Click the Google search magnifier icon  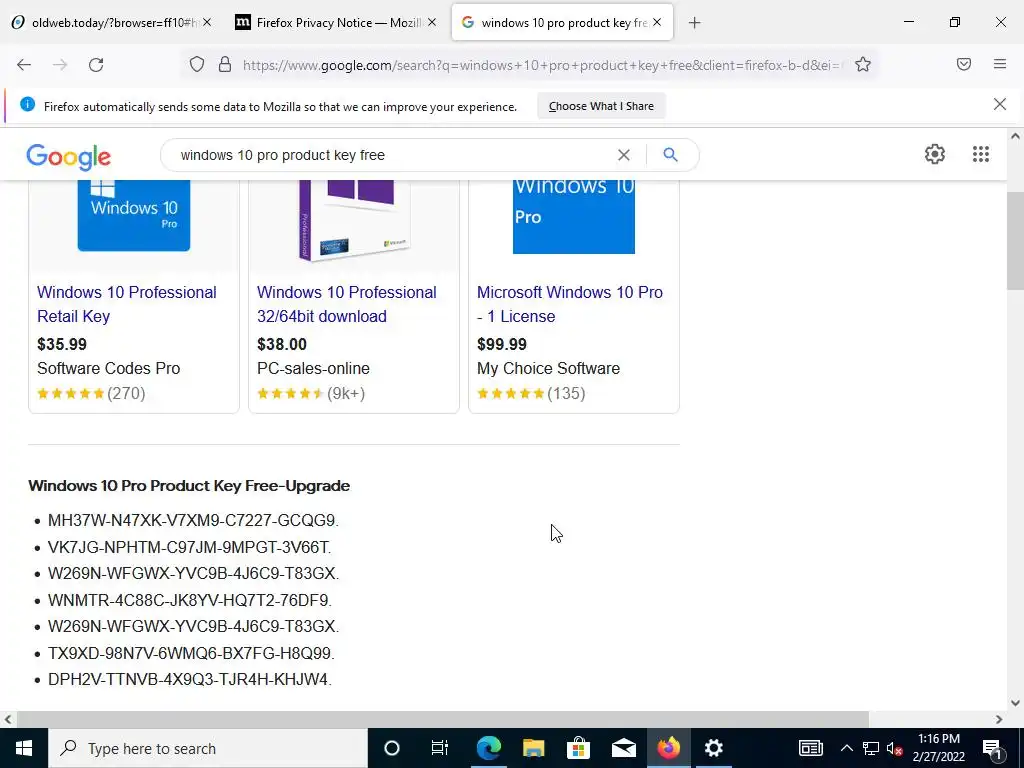tap(670, 155)
